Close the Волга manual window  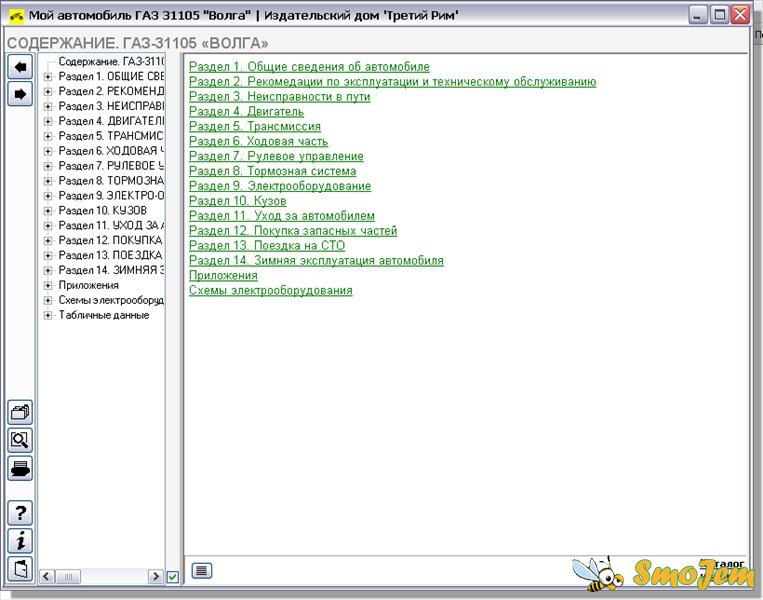point(740,15)
